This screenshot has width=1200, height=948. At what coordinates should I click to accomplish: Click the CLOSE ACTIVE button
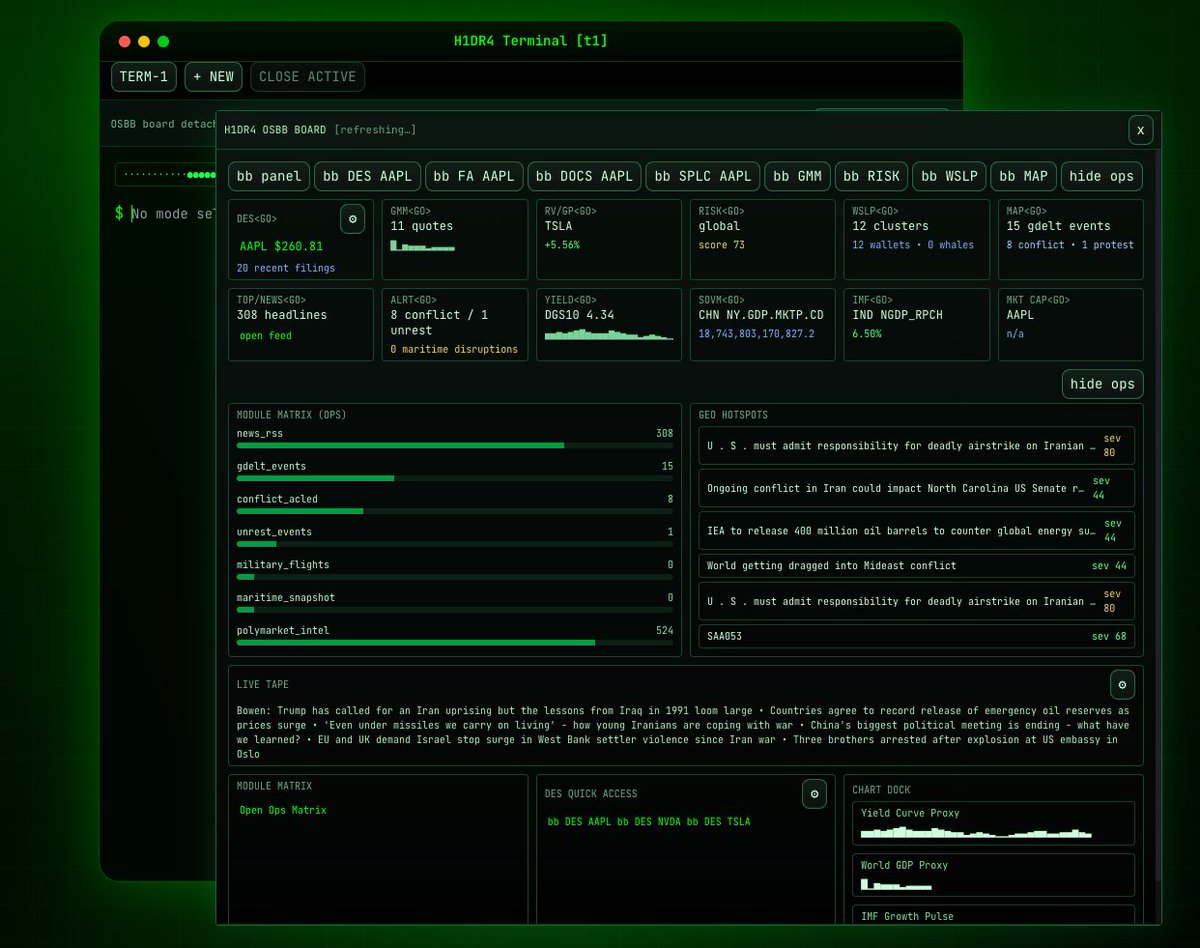pos(307,77)
